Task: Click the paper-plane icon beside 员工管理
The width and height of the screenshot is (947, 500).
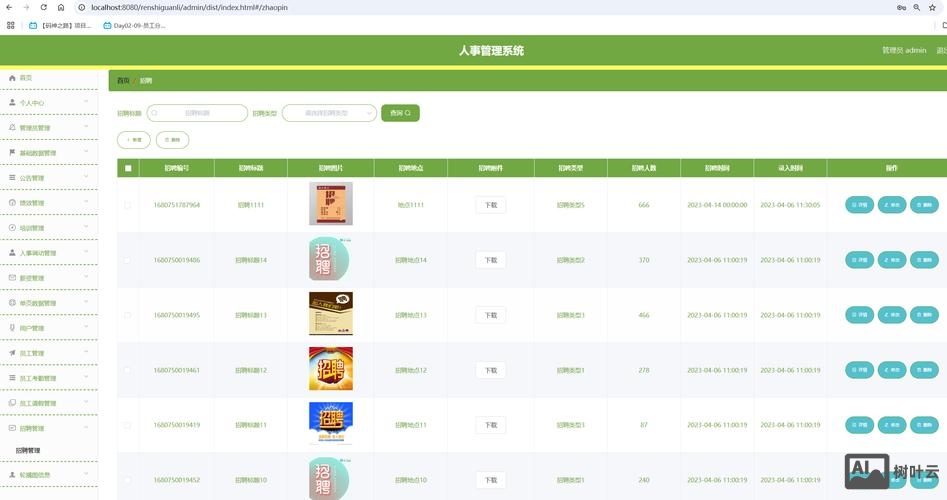Action: pos(12,353)
